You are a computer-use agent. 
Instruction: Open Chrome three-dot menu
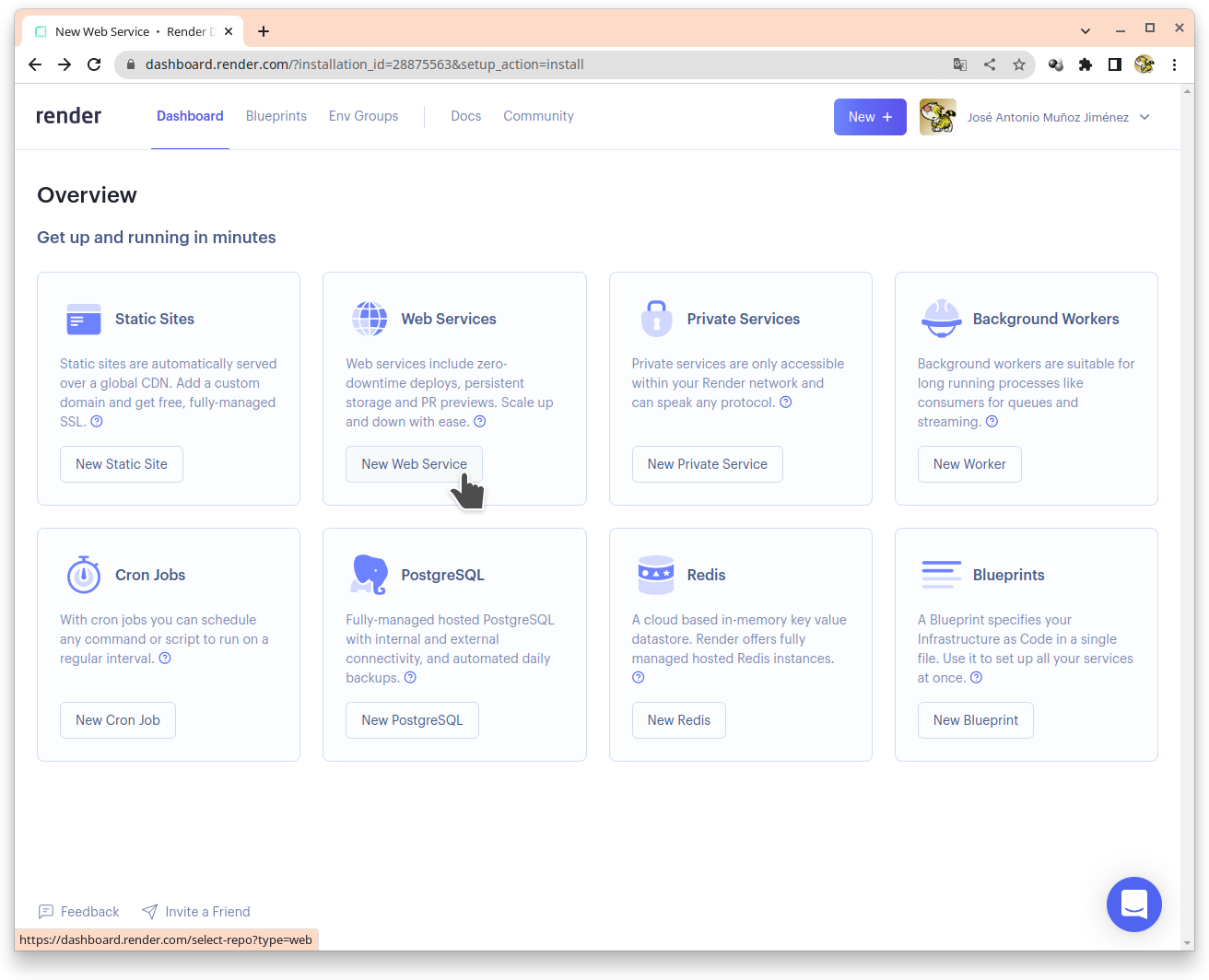click(x=1174, y=64)
